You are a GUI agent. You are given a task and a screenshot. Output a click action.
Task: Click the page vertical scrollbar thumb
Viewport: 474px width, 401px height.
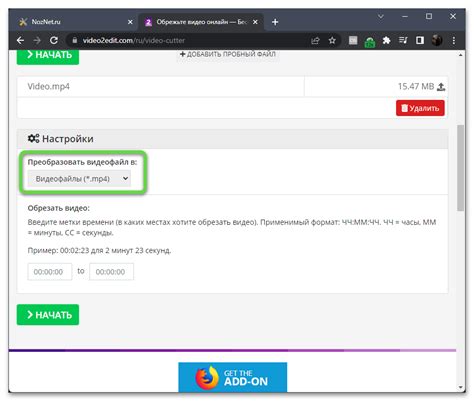[461, 168]
